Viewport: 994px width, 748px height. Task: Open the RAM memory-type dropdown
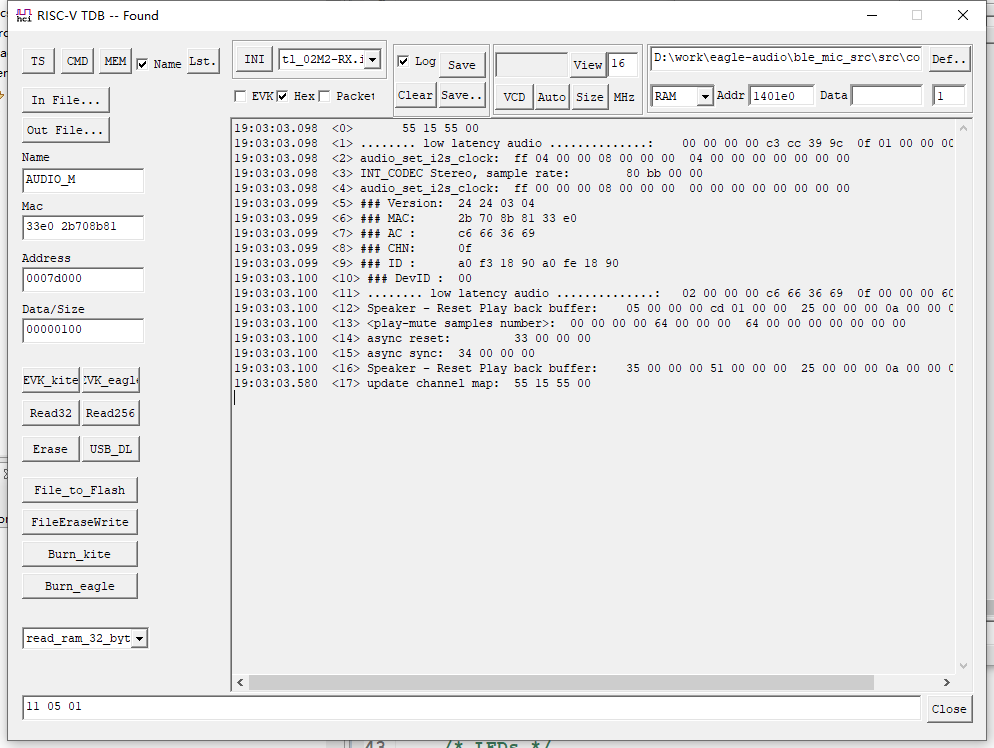point(703,96)
